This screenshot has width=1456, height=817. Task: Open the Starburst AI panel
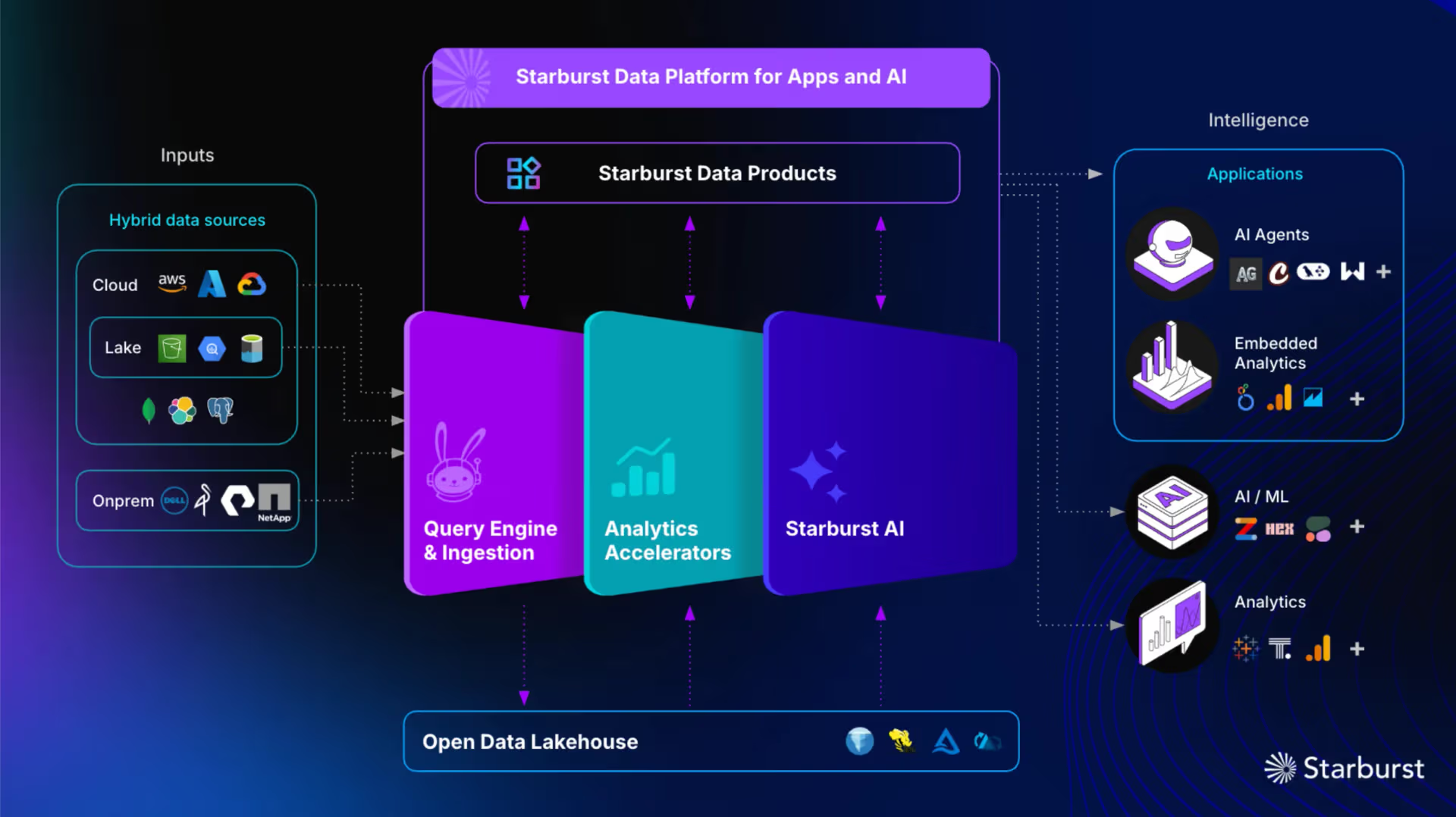[887, 455]
